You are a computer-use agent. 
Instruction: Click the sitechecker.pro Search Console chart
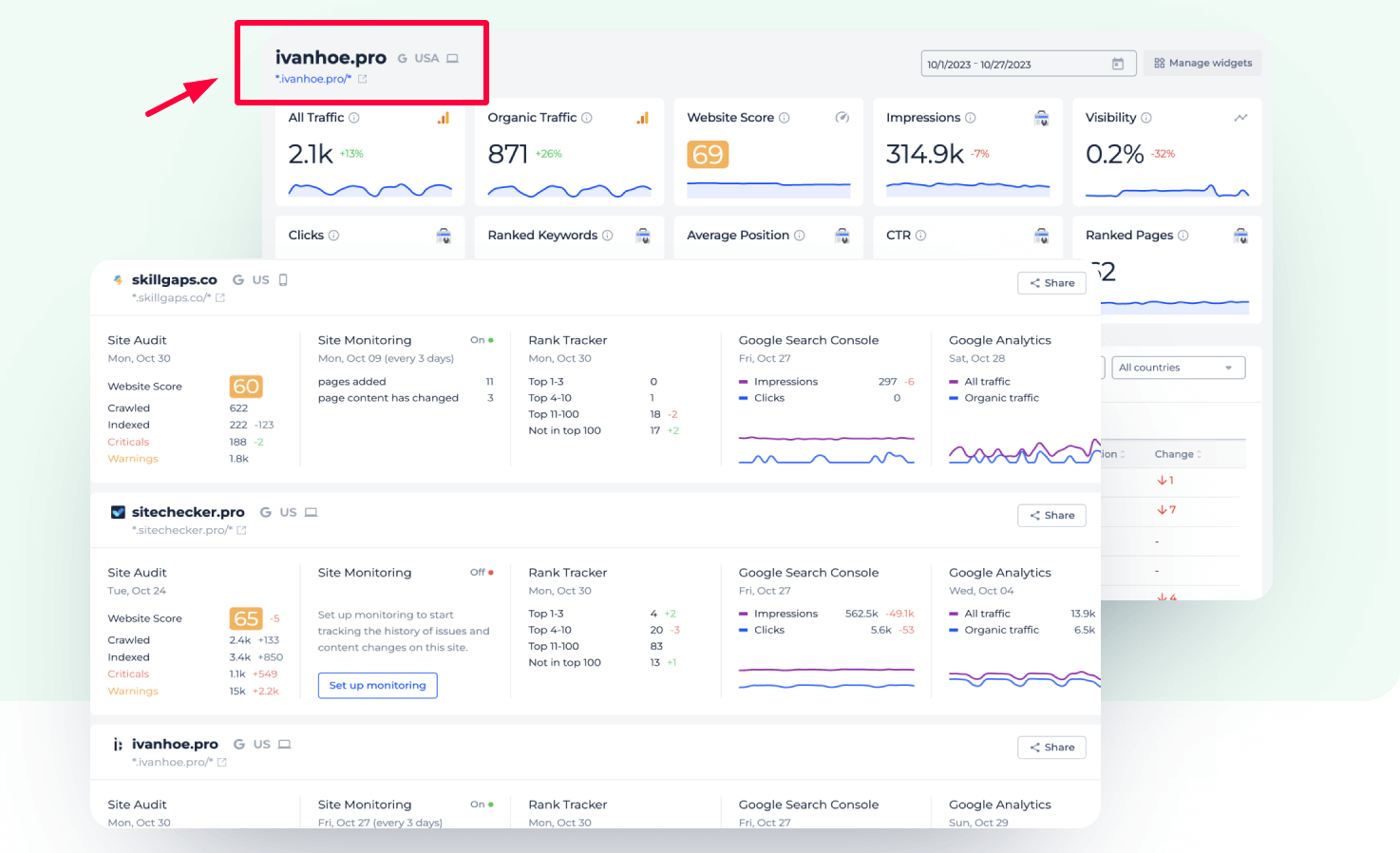[826, 677]
